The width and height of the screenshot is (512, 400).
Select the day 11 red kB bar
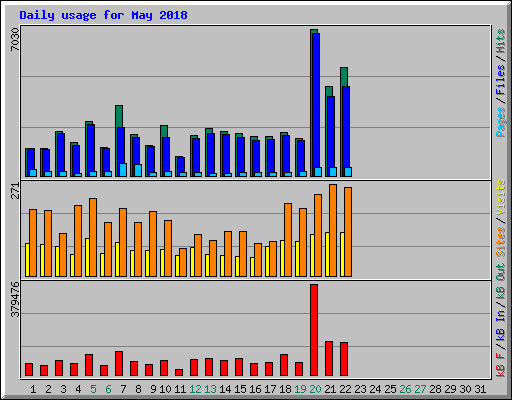(179, 372)
